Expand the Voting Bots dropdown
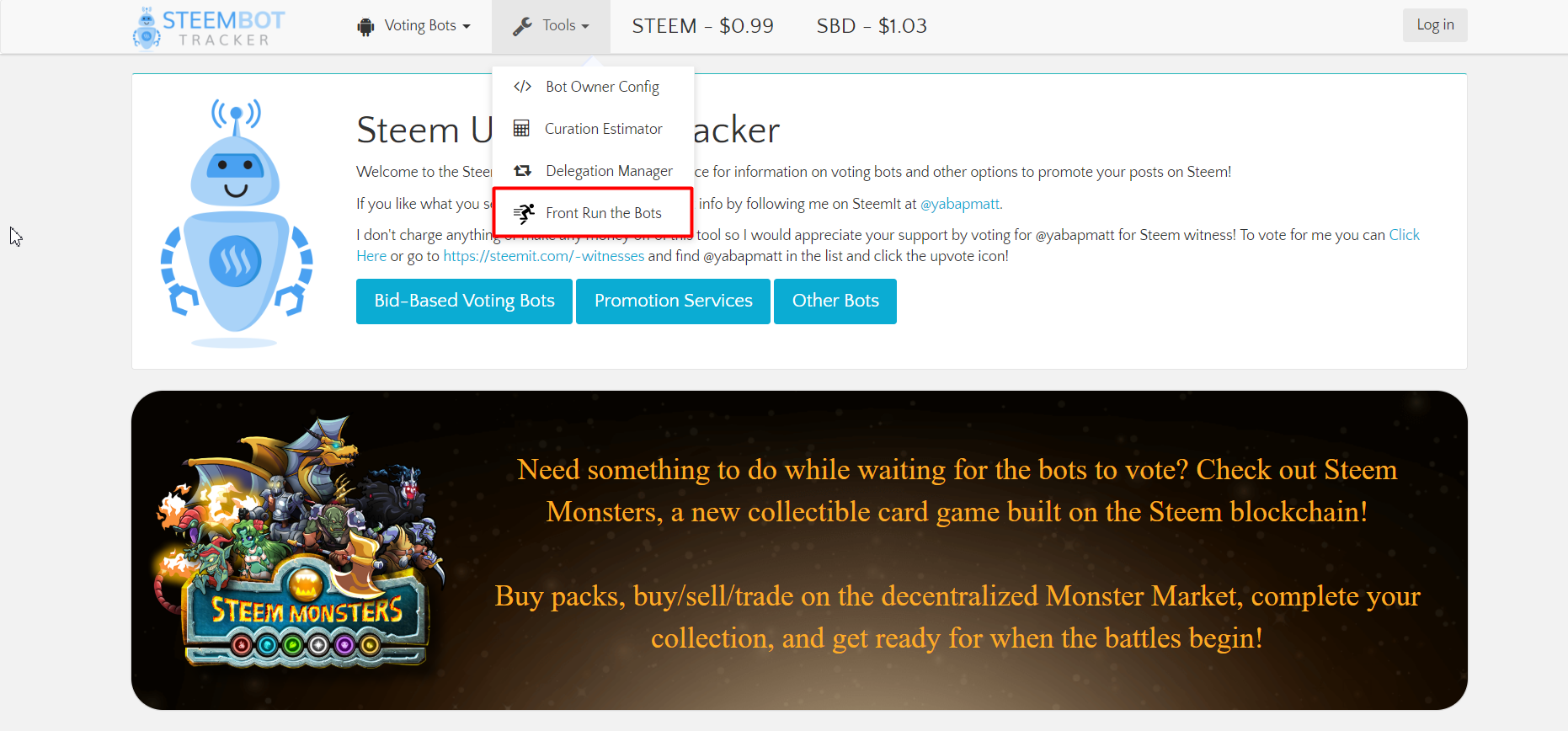Image resolution: width=1568 pixels, height=731 pixels. pos(413,27)
